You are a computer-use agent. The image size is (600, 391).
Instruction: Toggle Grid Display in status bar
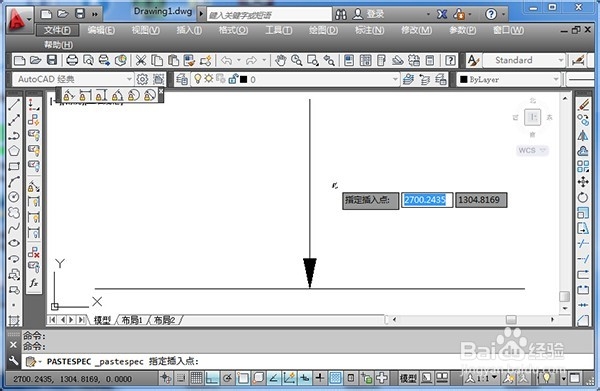click(196, 378)
